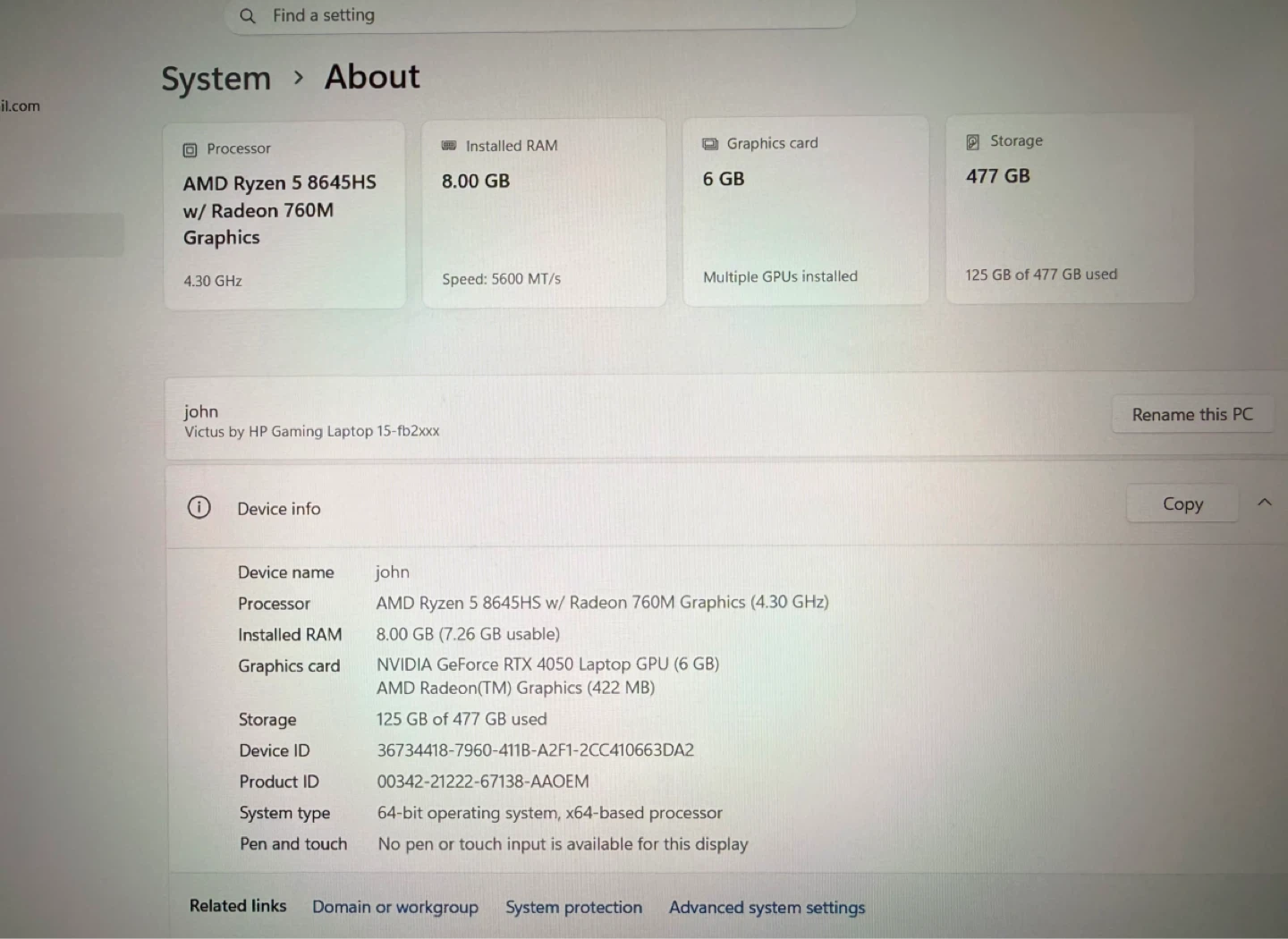Click the 'Device info' section header label
The width and height of the screenshot is (1288, 939).
click(278, 509)
